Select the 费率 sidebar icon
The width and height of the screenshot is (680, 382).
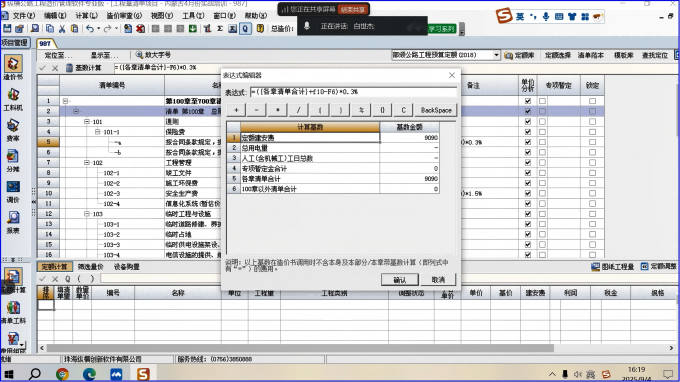pyautogui.click(x=13, y=130)
